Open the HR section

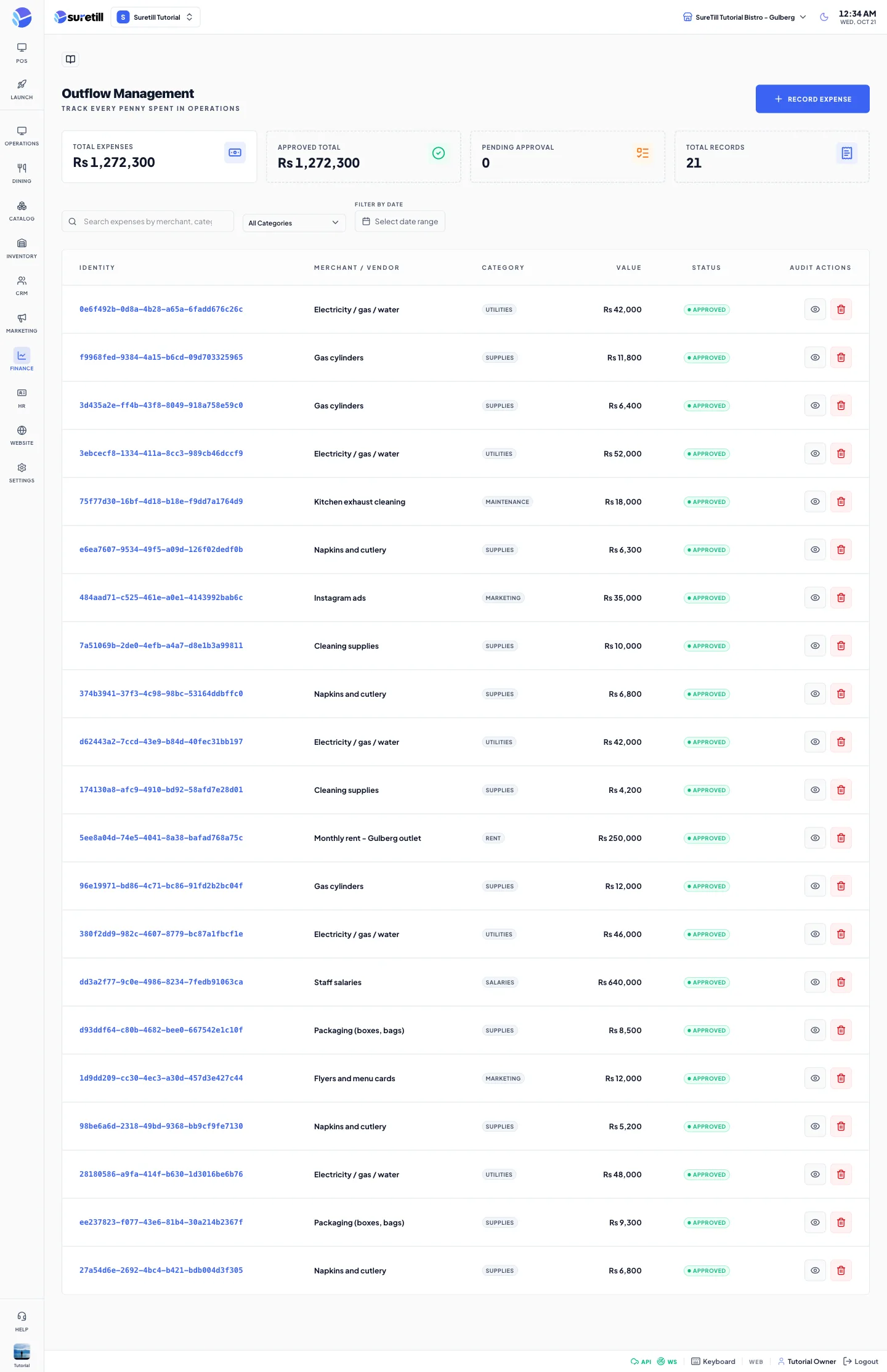click(x=22, y=399)
